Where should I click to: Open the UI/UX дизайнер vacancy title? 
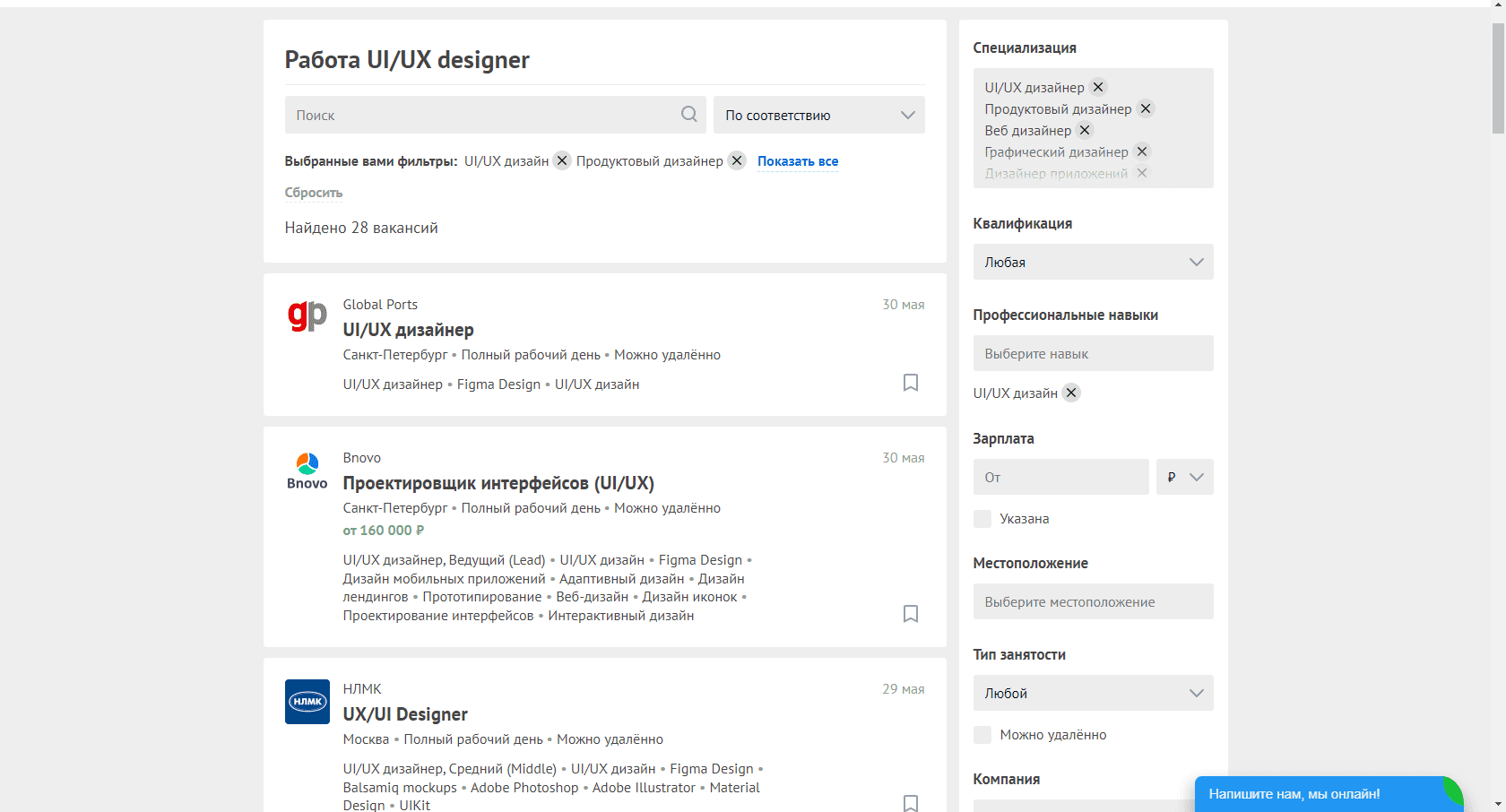pyautogui.click(x=408, y=330)
